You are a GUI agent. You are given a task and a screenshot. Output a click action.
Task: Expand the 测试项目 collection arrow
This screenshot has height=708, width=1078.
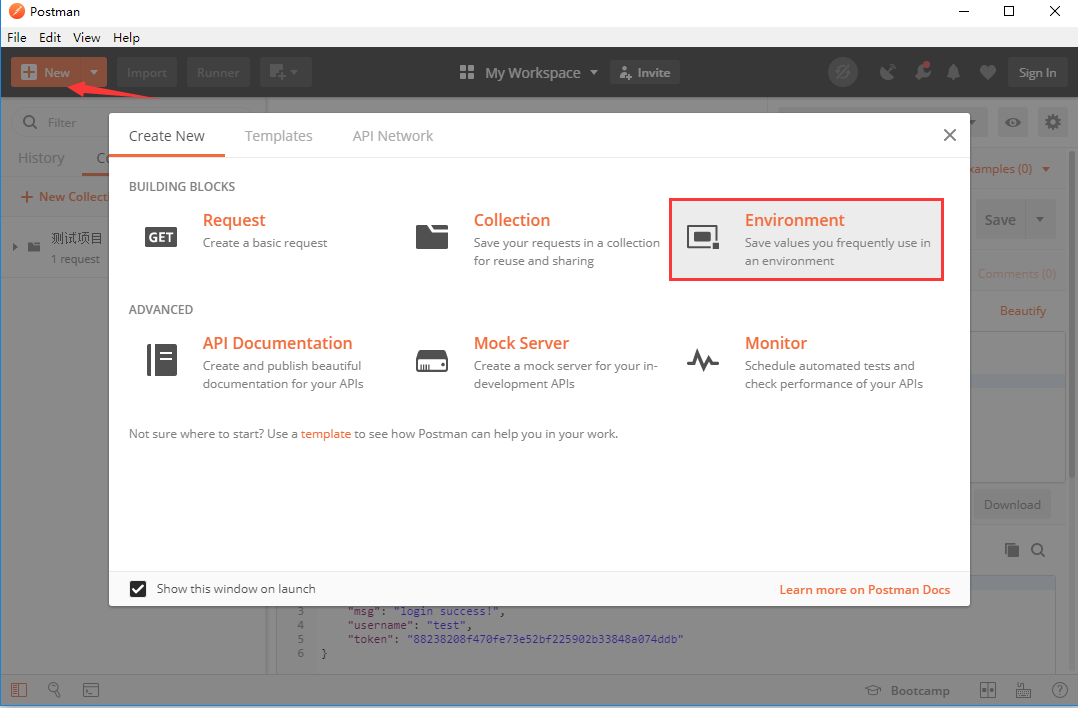point(15,247)
